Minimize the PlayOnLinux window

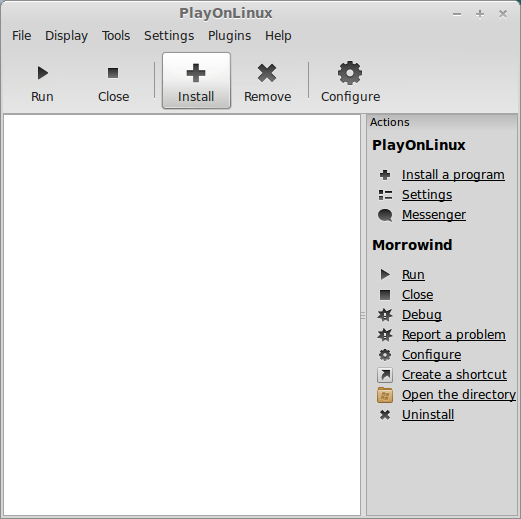coord(457,14)
